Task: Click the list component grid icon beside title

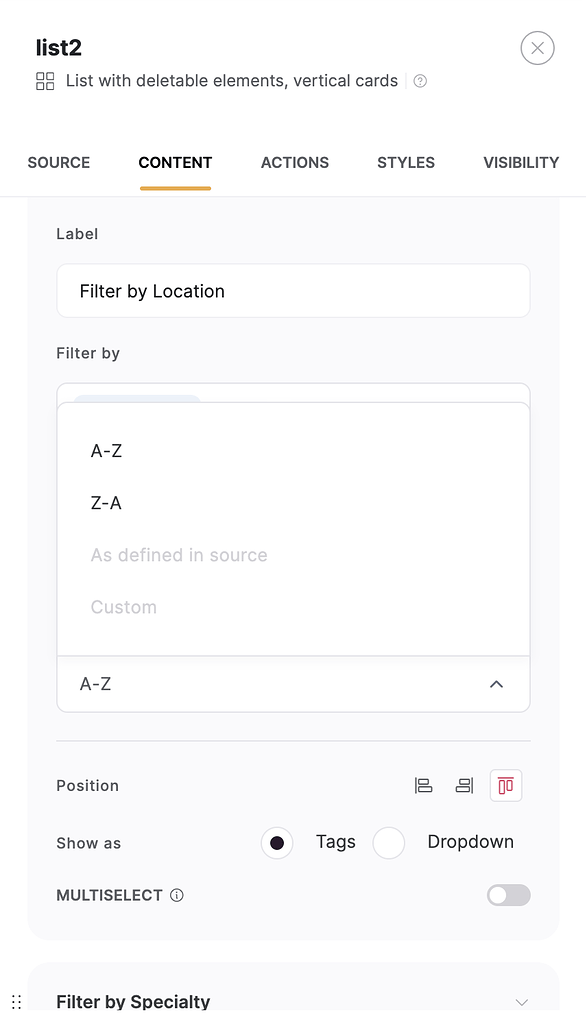Action: (44, 81)
